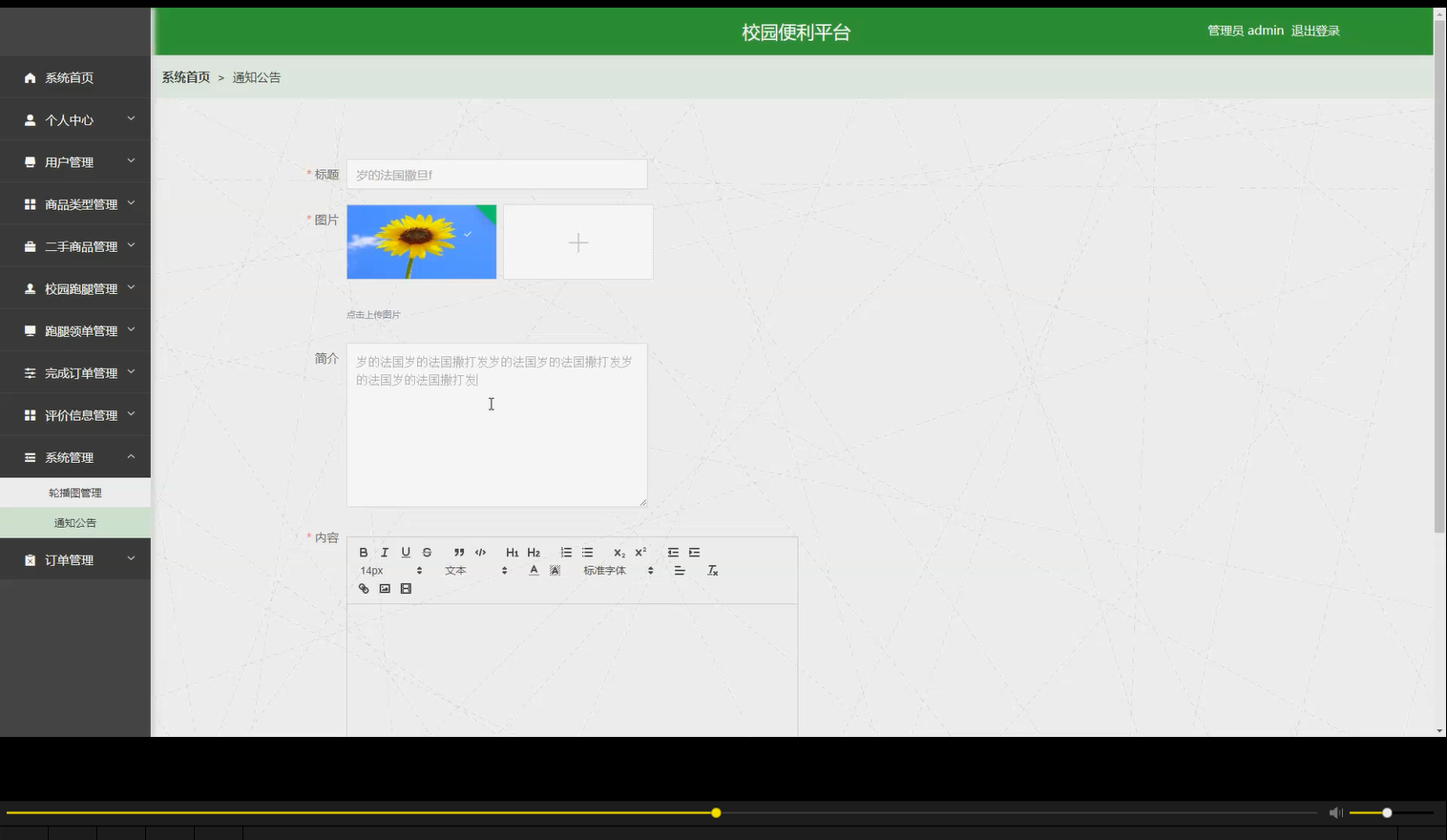The height and width of the screenshot is (840, 1447).
Task: Click the 校园便利平台 header title
Action: pos(796,31)
